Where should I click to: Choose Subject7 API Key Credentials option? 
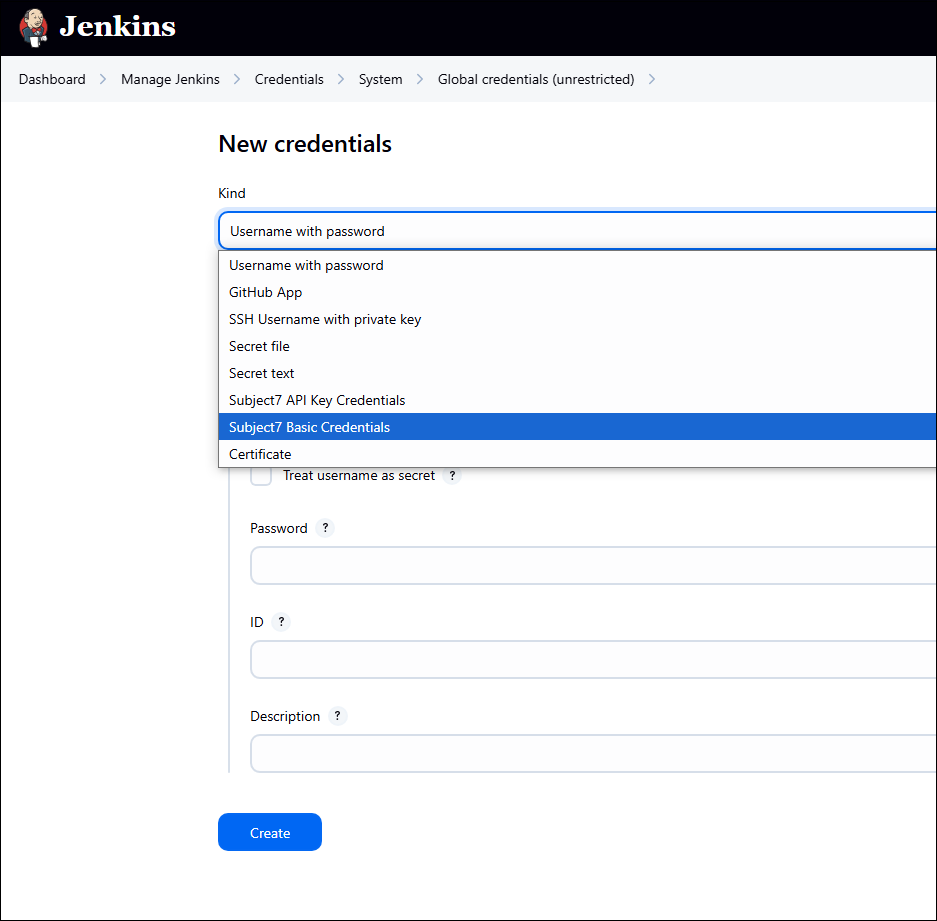pyautogui.click(x=317, y=400)
